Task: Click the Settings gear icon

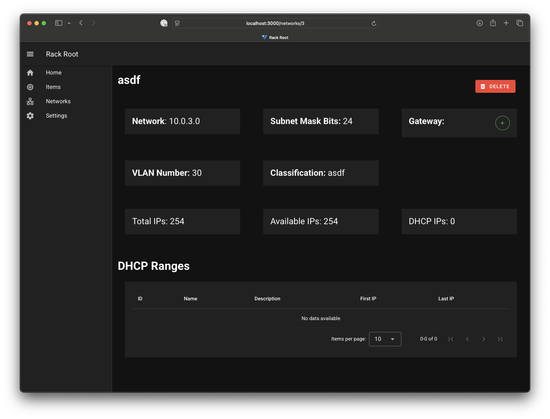Action: tap(30, 116)
